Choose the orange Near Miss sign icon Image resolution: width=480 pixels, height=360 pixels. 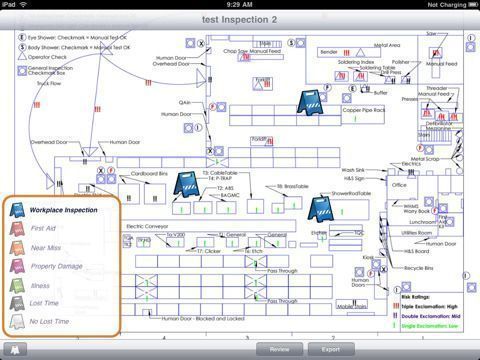pyautogui.click(x=17, y=248)
